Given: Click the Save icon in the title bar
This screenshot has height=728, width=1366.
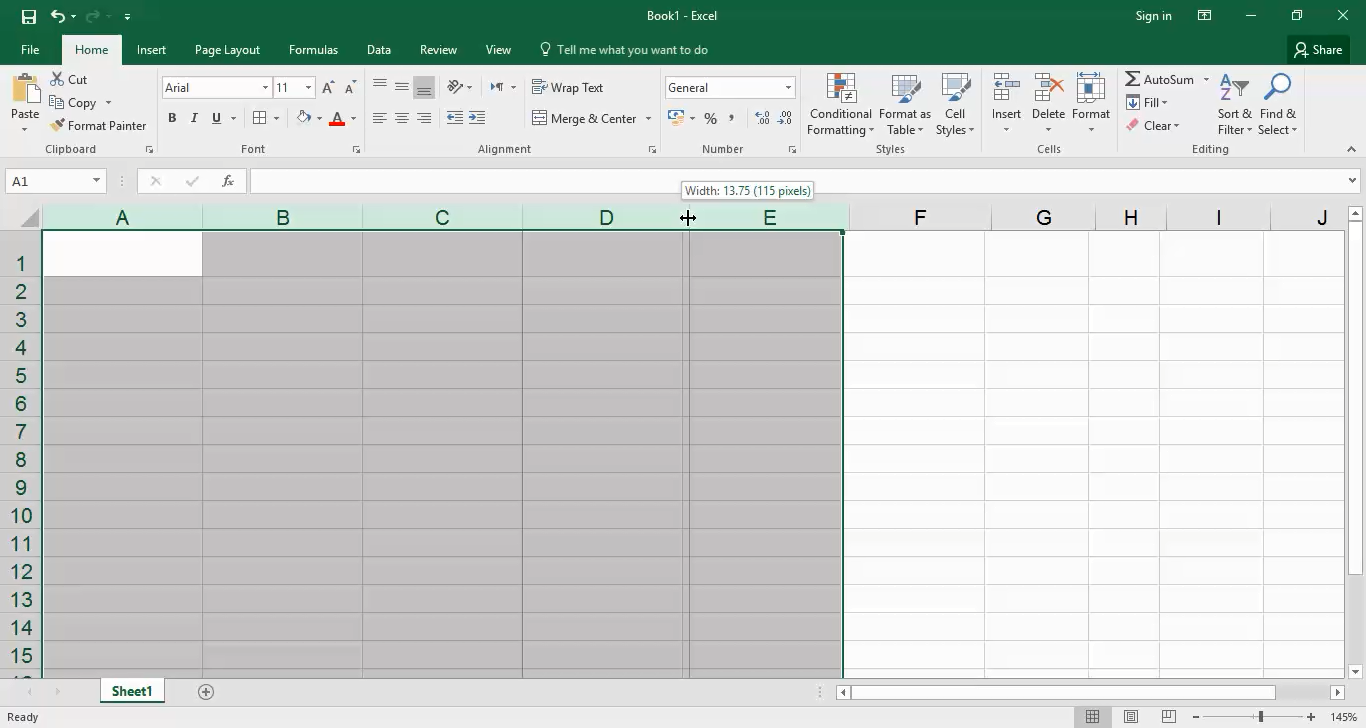Looking at the screenshot, I should 28,16.
